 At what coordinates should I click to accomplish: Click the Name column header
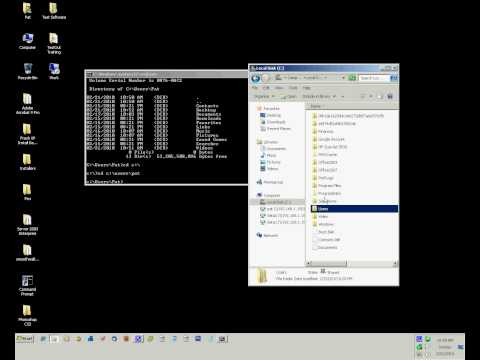[x=316, y=106]
